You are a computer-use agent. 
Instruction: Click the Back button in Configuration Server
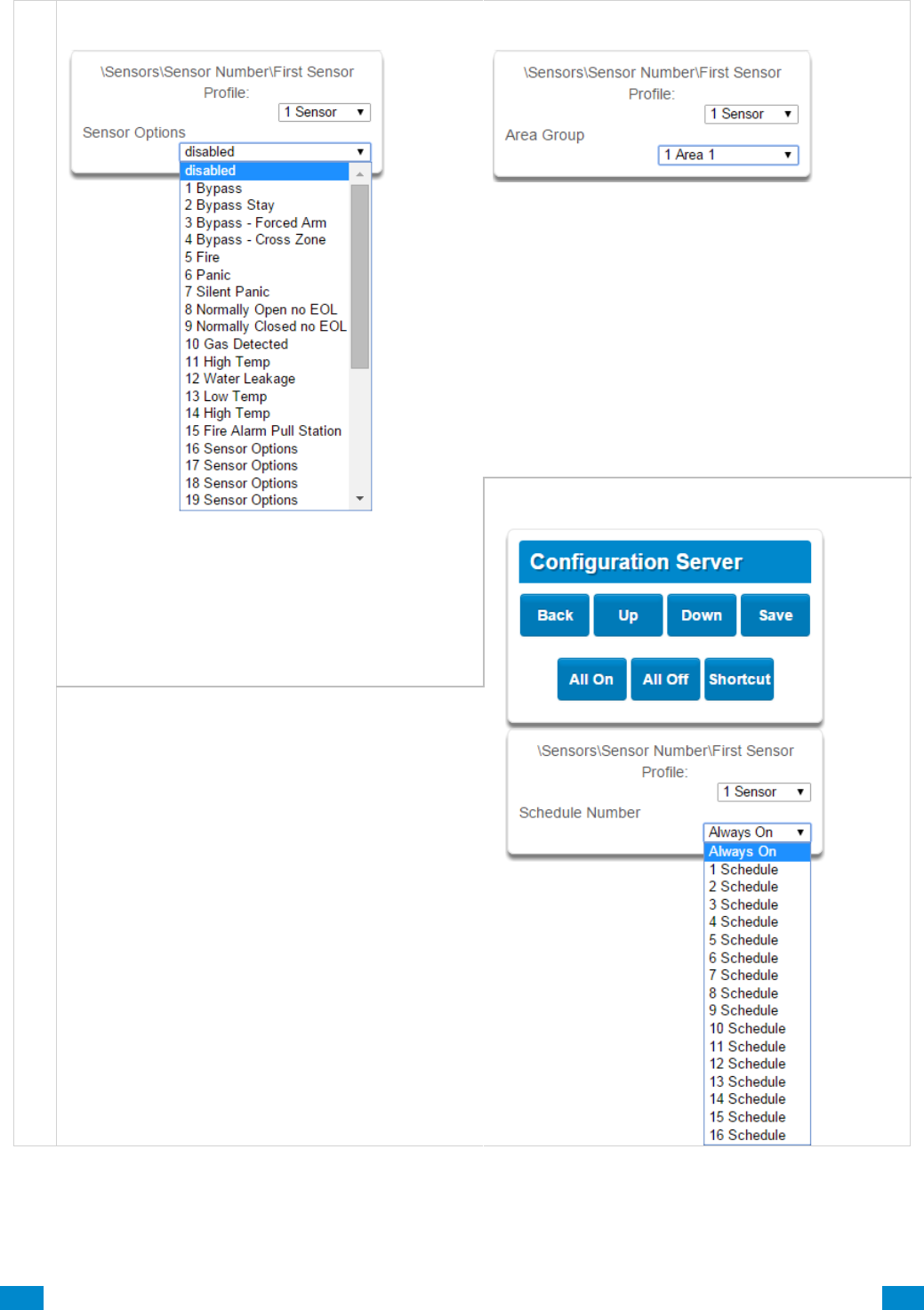point(555,615)
